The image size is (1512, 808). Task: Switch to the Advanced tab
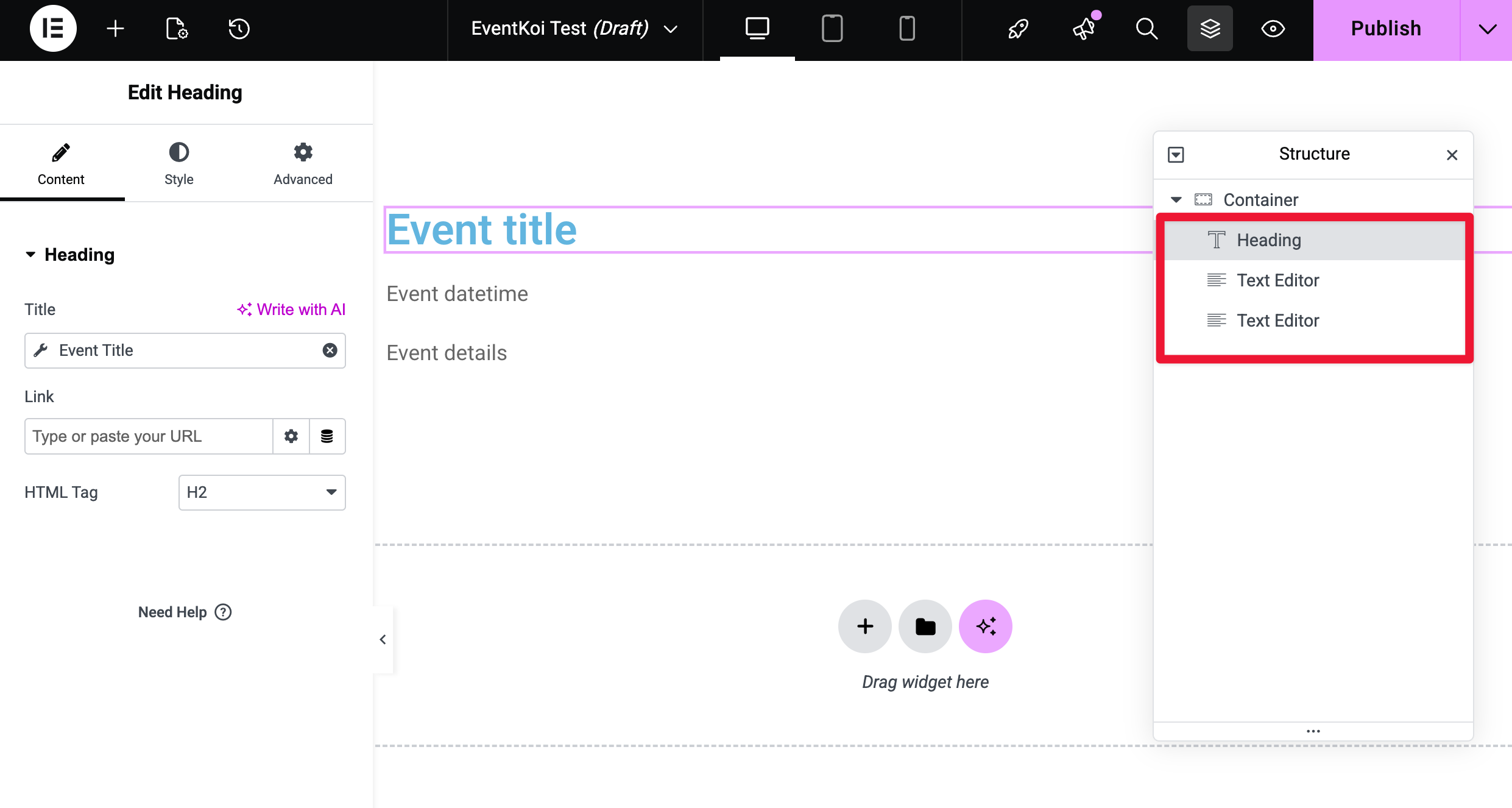(303, 163)
